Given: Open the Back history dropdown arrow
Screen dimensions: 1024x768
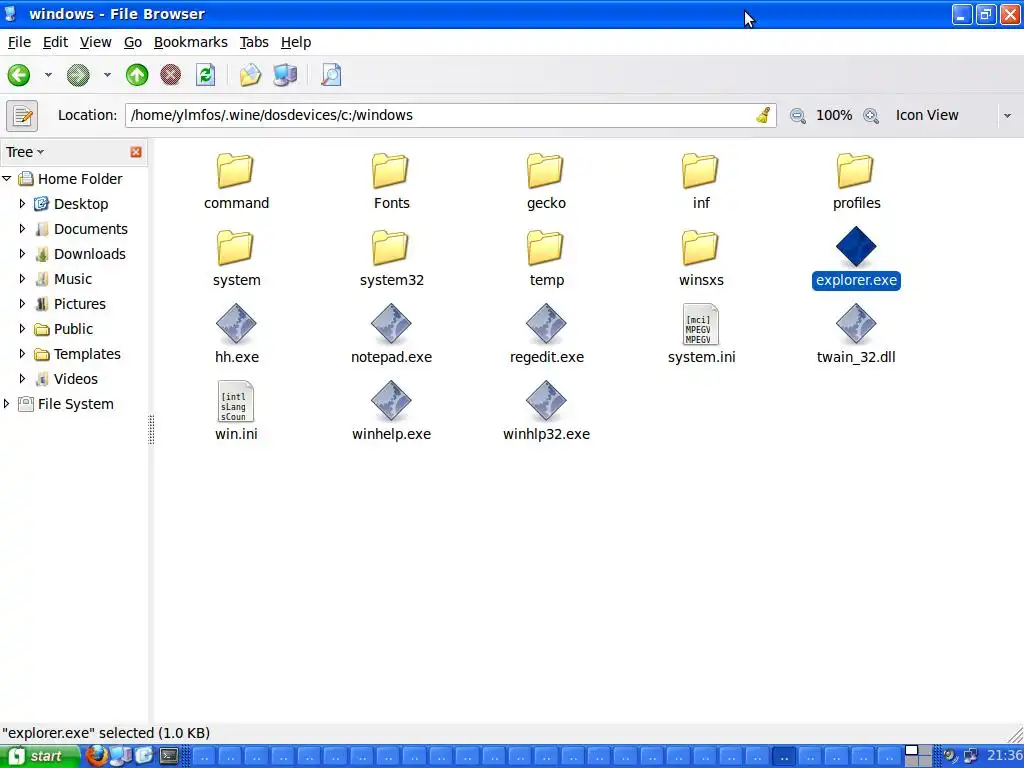Looking at the screenshot, I should 48,75.
